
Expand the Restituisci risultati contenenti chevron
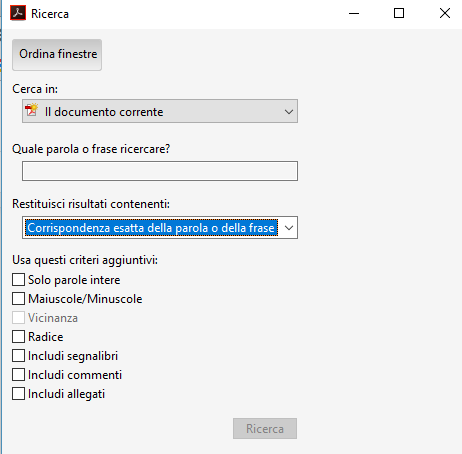[289, 228]
